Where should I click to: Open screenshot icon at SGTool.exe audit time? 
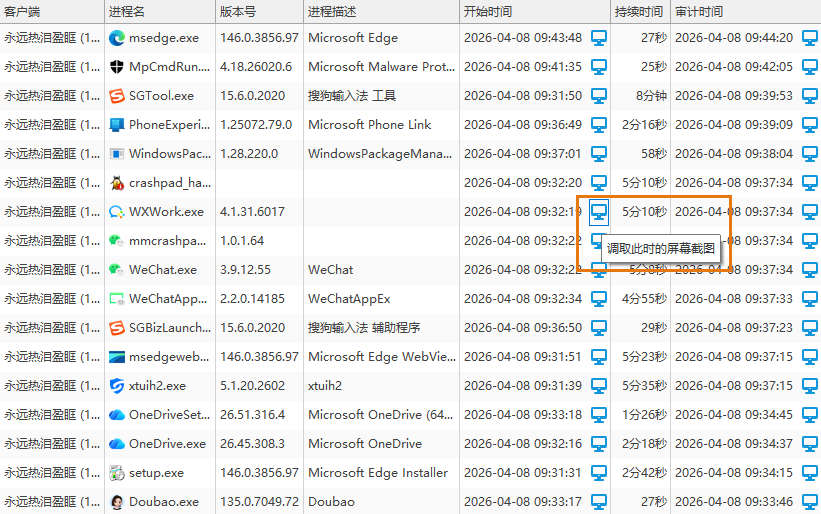click(x=811, y=96)
